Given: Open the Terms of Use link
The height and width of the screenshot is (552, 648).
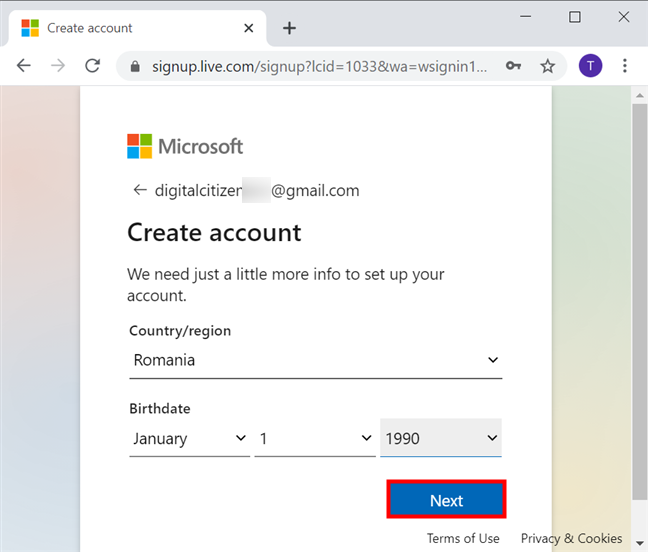Looking at the screenshot, I should coord(463,538).
